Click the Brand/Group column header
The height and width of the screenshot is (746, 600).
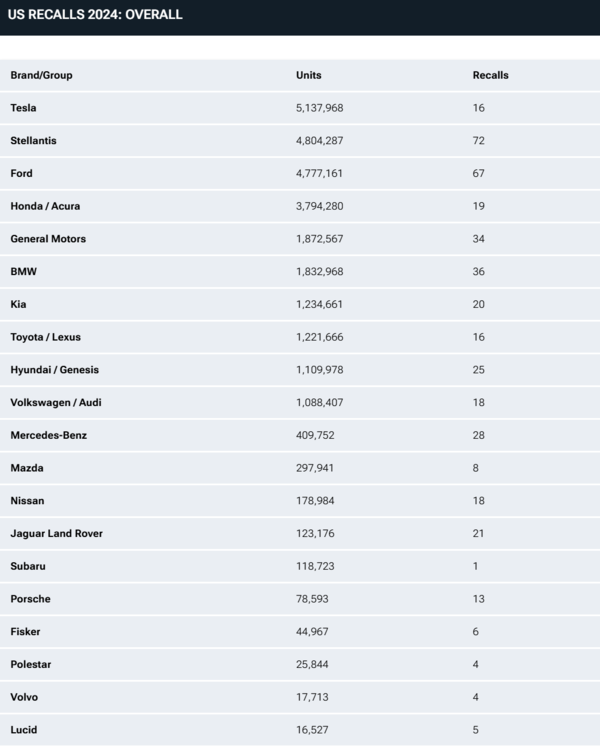41,75
